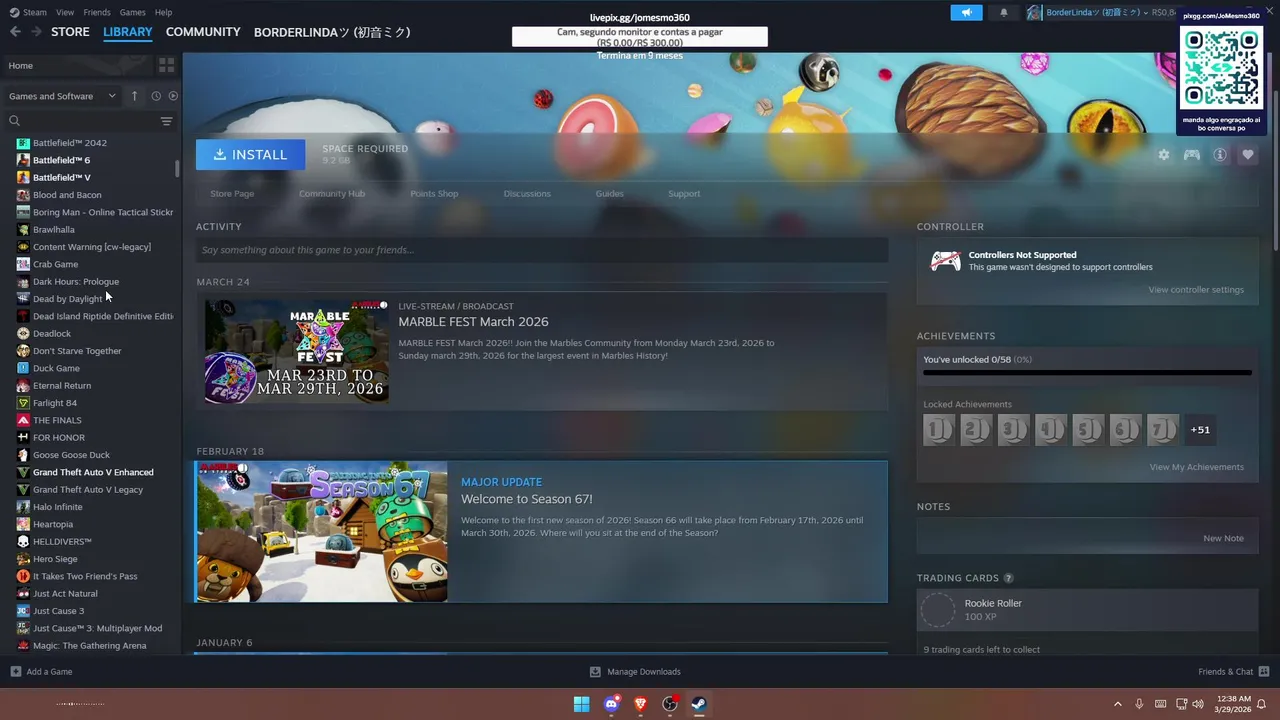The image size is (1280, 720).
Task: Select HELLDIVERS in game list
Action: (x=62, y=542)
